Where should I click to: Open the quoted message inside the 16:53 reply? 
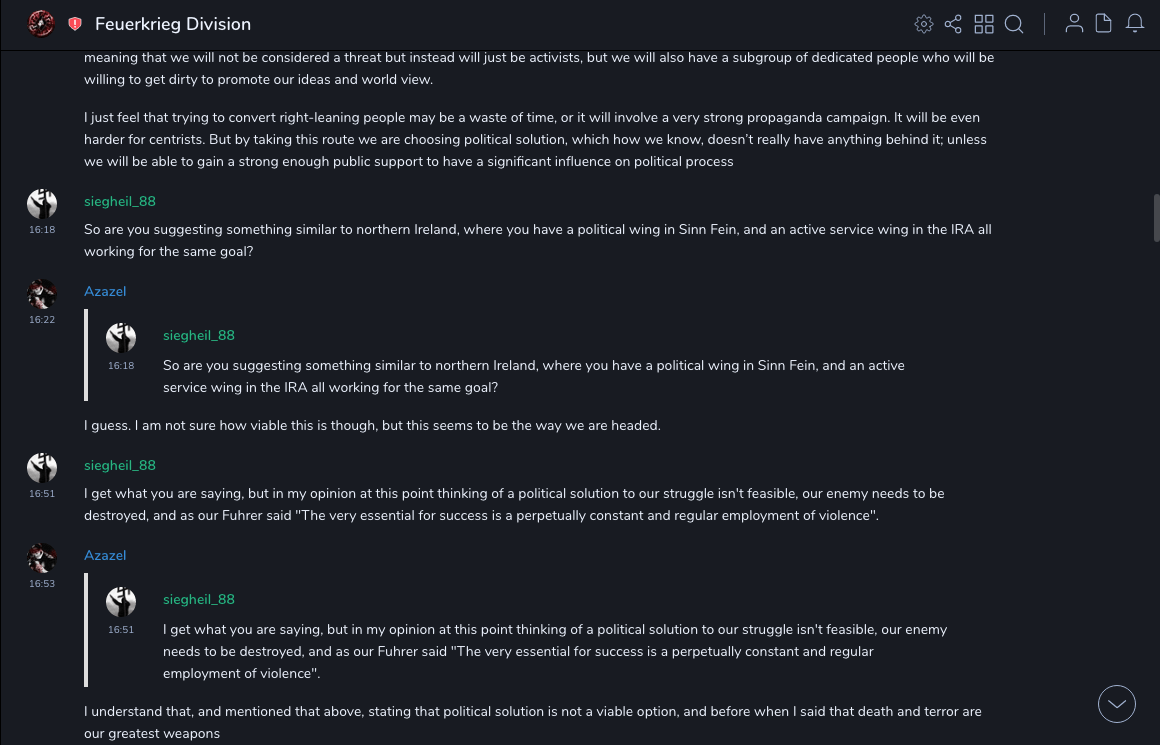(x=554, y=651)
